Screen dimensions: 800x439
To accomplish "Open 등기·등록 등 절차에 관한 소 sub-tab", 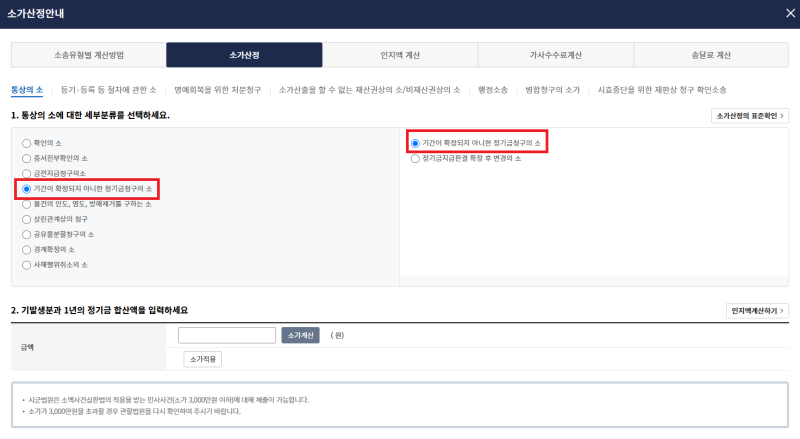I will pyautogui.click(x=109, y=90).
